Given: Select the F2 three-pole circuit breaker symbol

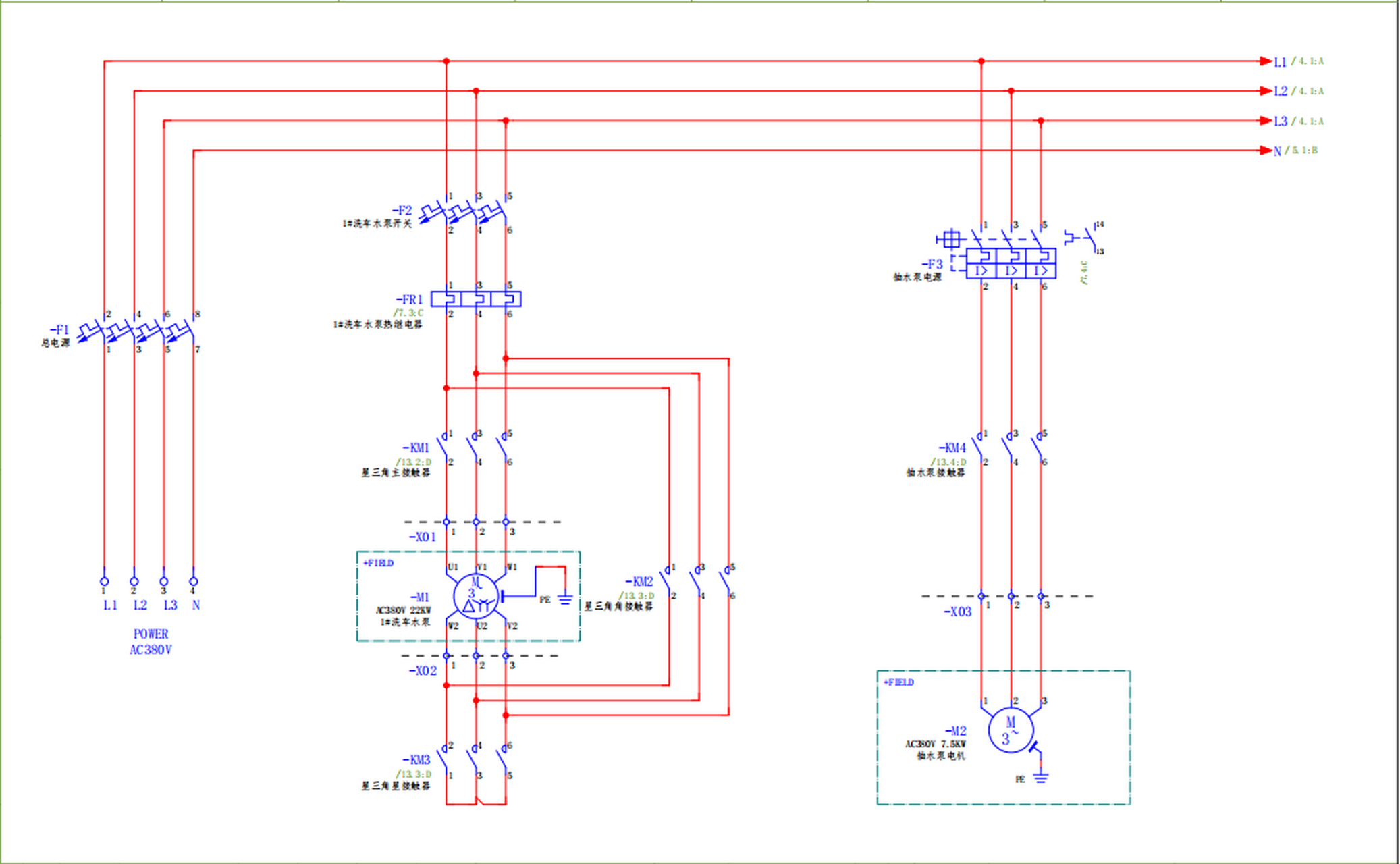Looking at the screenshot, I should coord(463,212).
